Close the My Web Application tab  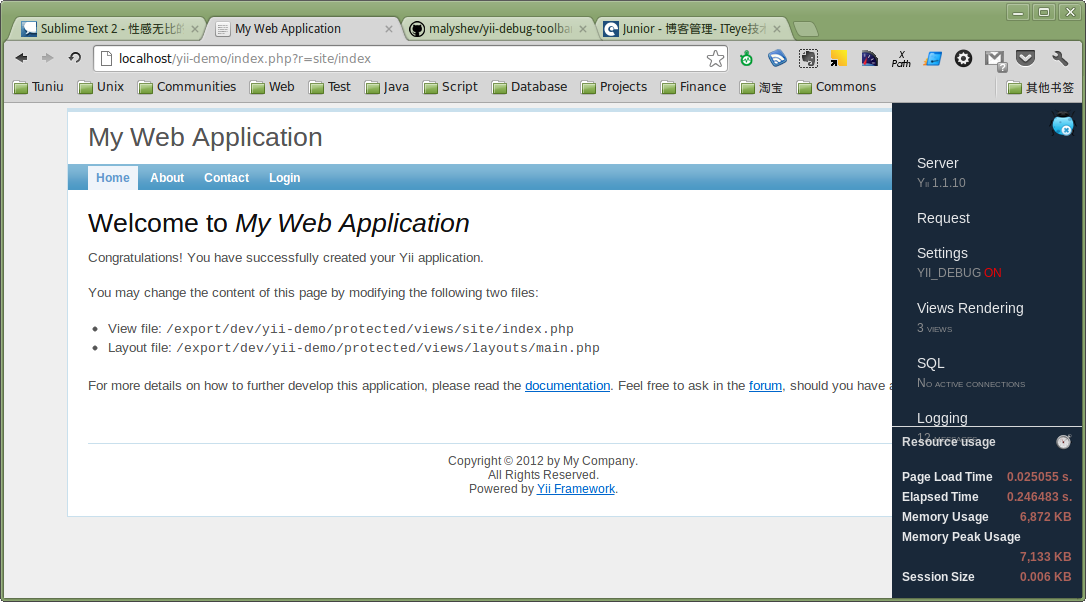389,28
